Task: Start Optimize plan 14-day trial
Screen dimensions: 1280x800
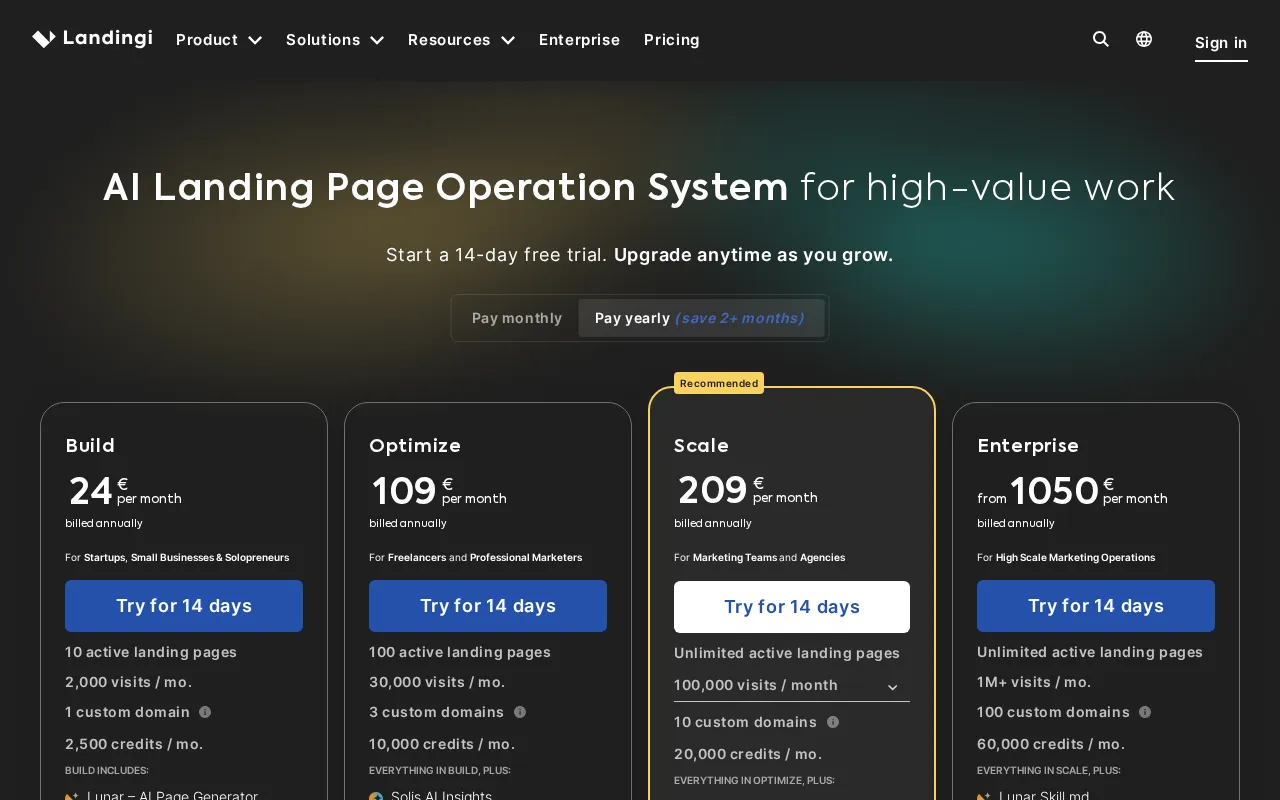Action: (488, 606)
